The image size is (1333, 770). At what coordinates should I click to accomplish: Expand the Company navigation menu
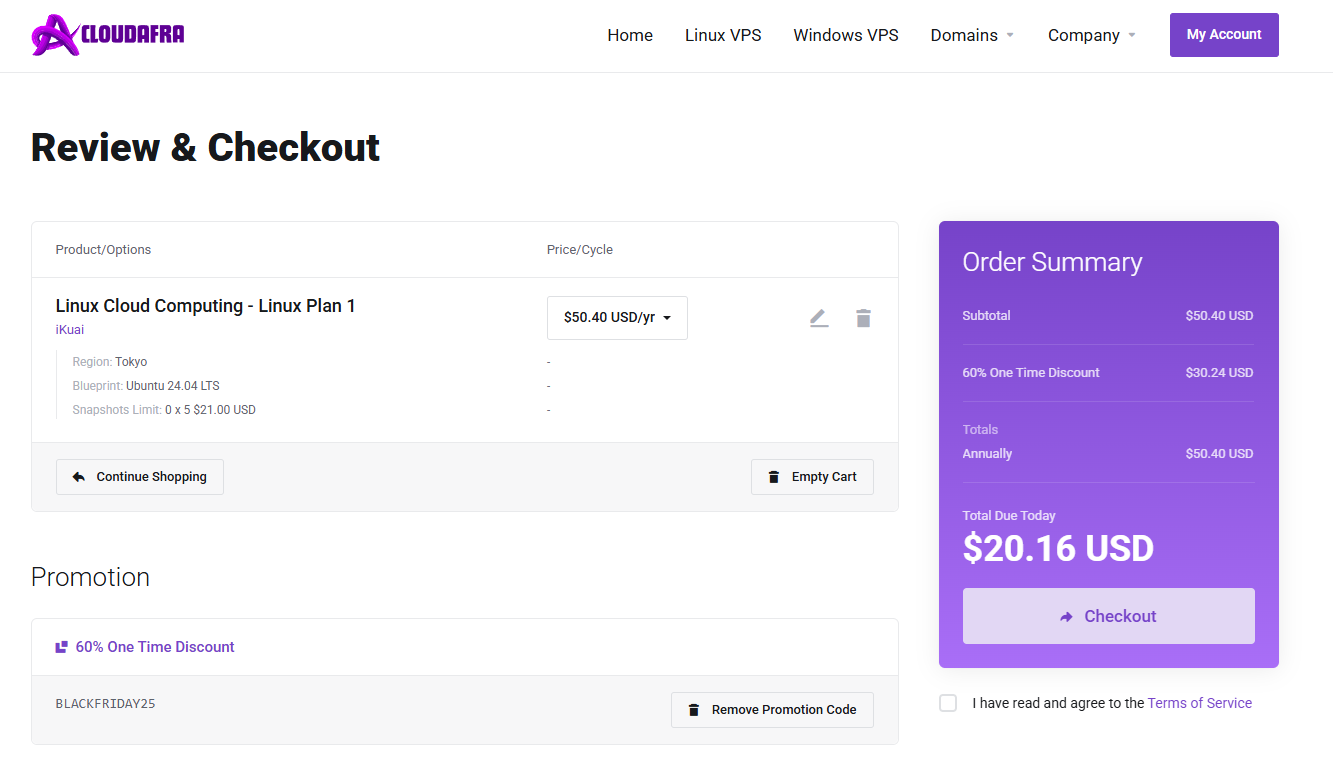point(1091,35)
